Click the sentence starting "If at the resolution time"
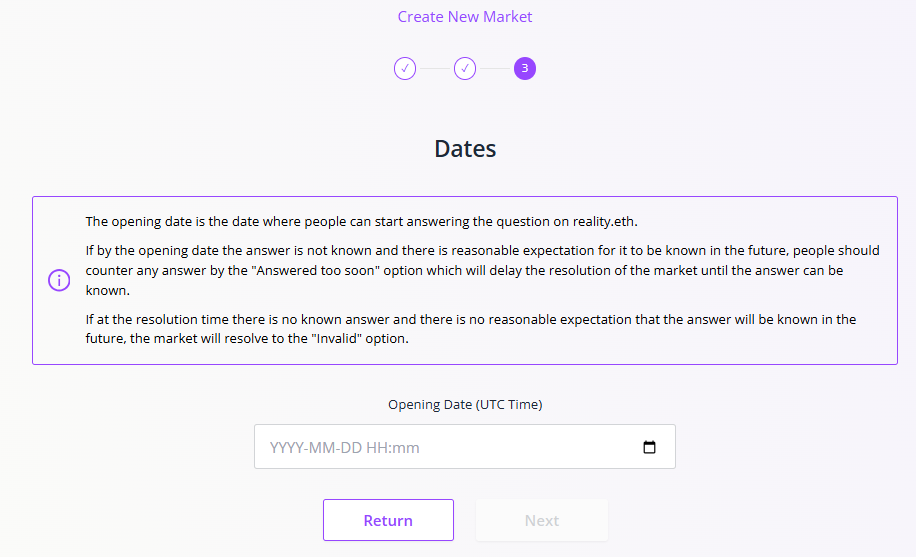The image size is (916, 557). (x=471, y=329)
